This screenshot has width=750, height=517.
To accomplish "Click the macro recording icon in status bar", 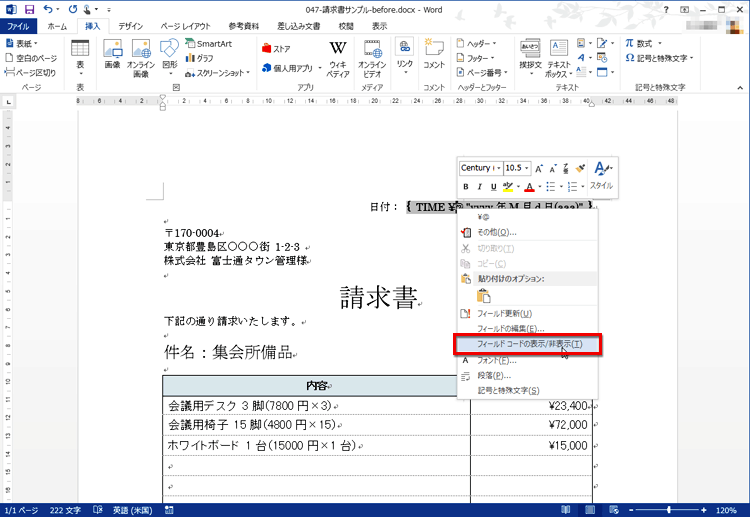I will (169, 510).
